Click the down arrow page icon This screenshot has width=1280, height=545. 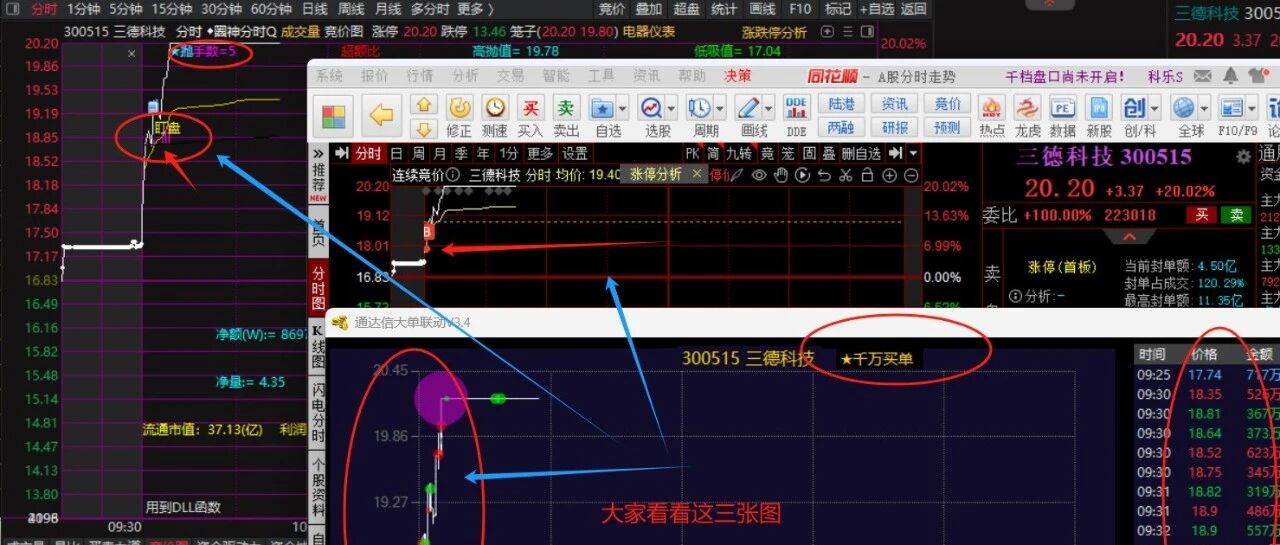click(424, 128)
